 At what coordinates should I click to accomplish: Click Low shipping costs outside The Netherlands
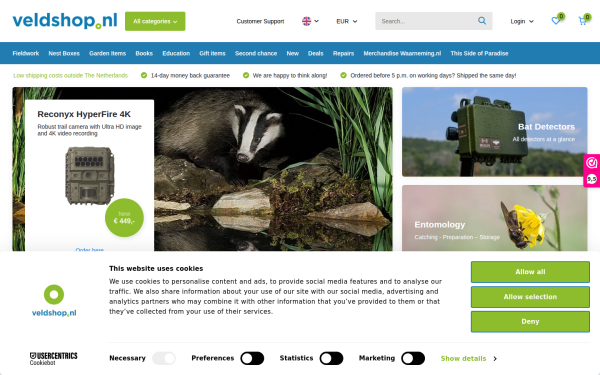point(70,75)
